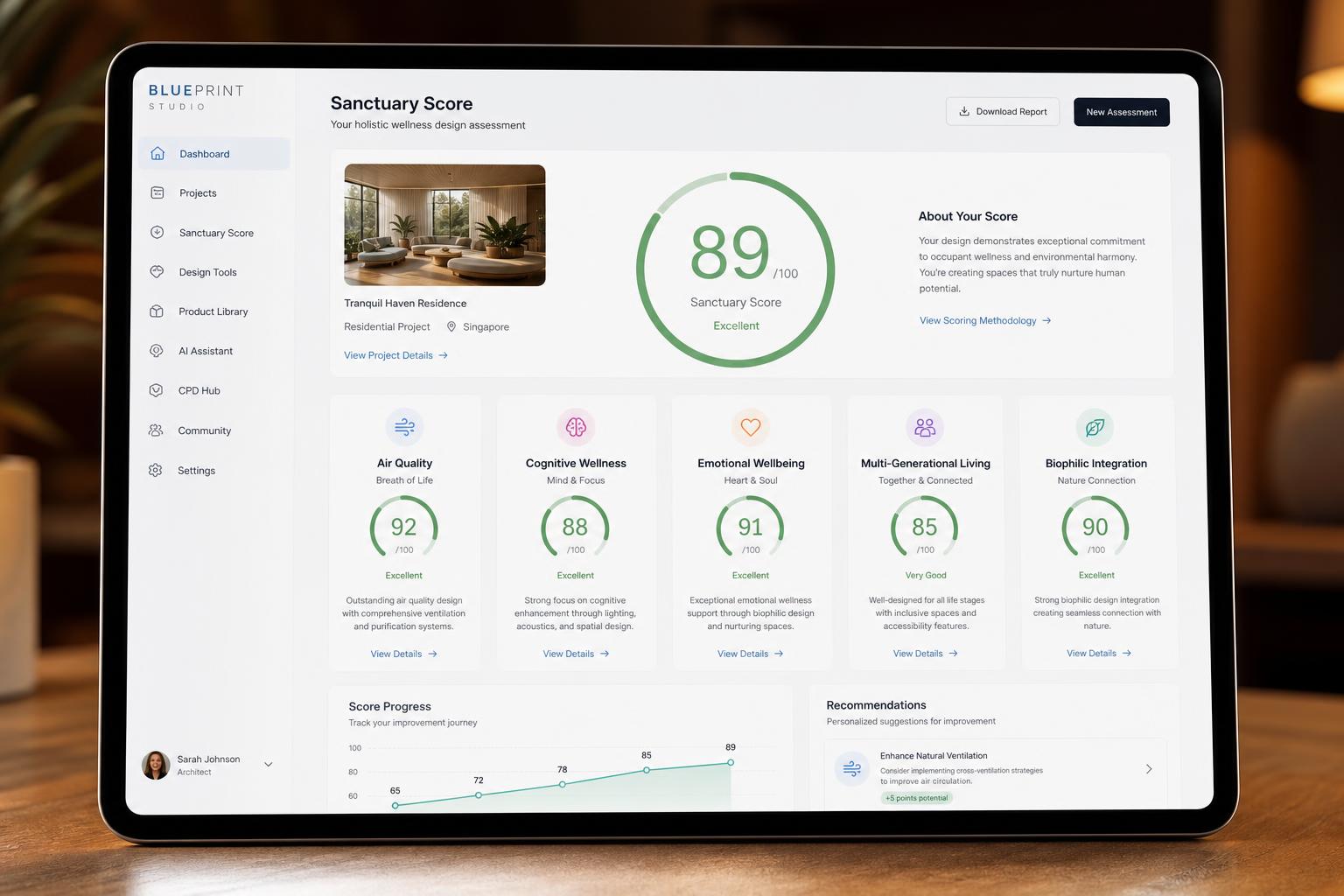Click the Settings gear icon
Viewport: 1344px width, 896px height.
pyautogui.click(x=155, y=470)
